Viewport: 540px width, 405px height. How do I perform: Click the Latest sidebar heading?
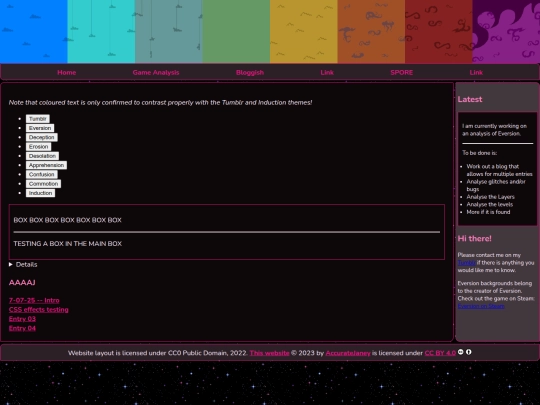point(470,100)
